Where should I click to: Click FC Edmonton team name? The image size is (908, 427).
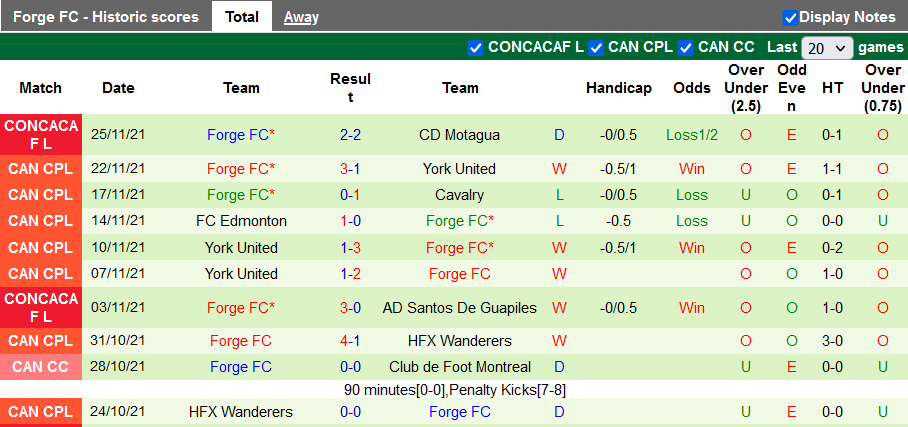(241, 221)
